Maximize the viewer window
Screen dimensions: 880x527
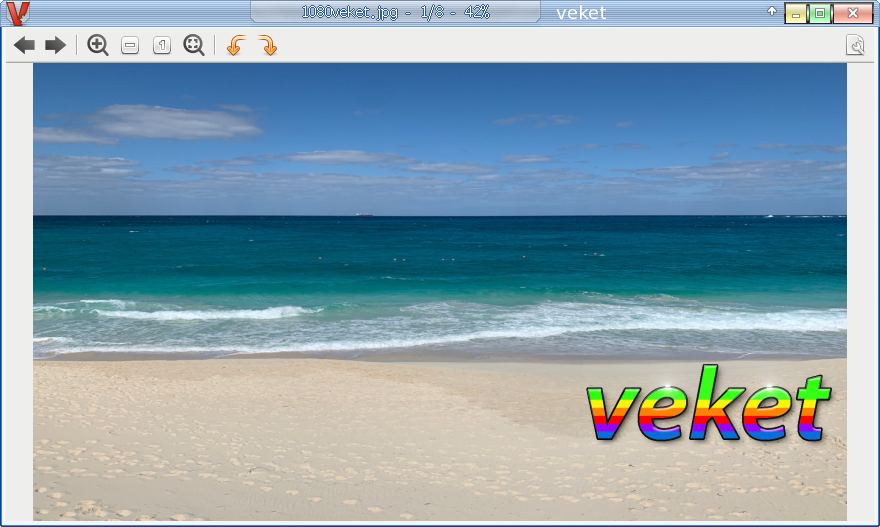(819, 13)
